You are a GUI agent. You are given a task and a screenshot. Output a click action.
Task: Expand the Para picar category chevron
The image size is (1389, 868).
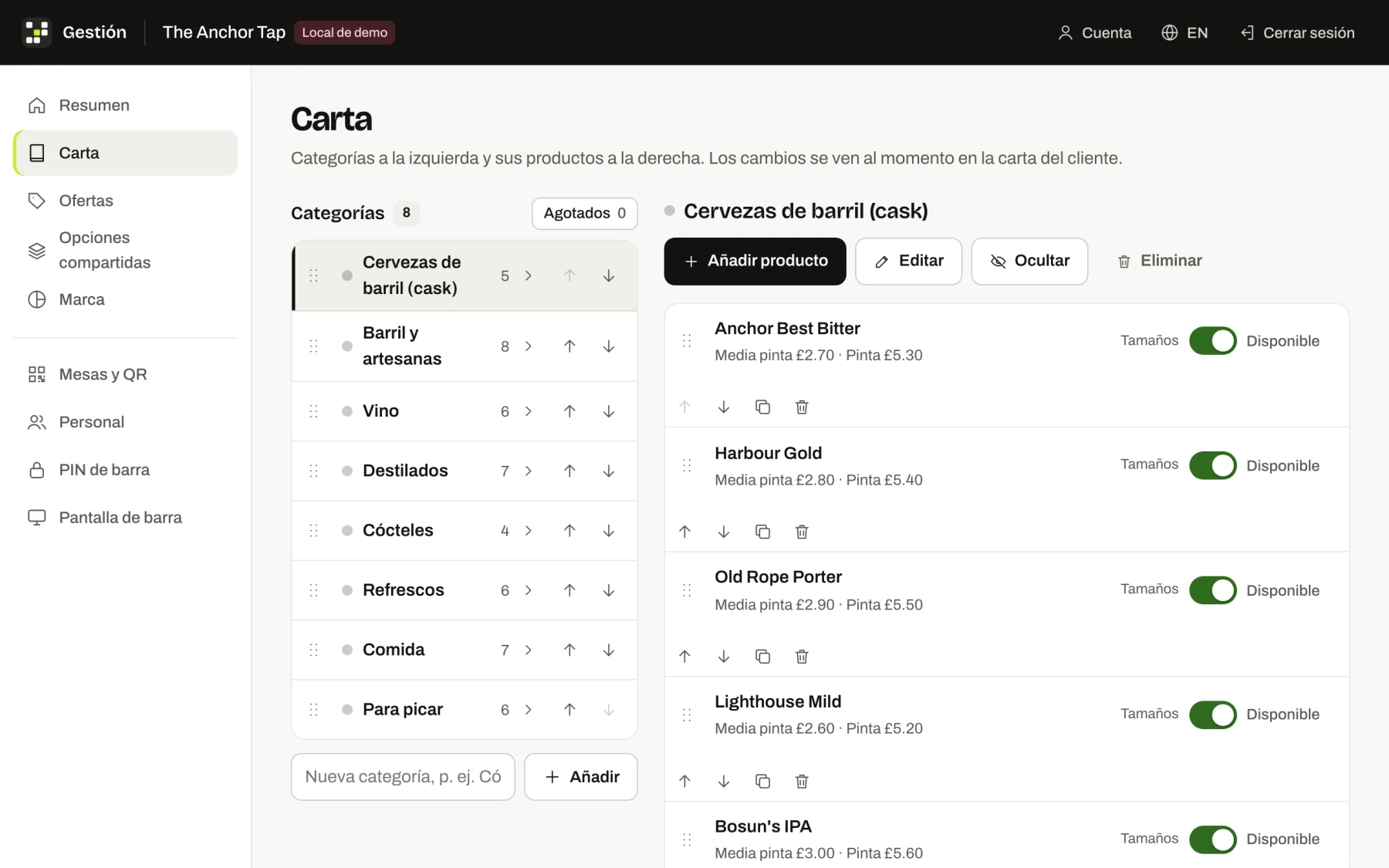point(529,710)
